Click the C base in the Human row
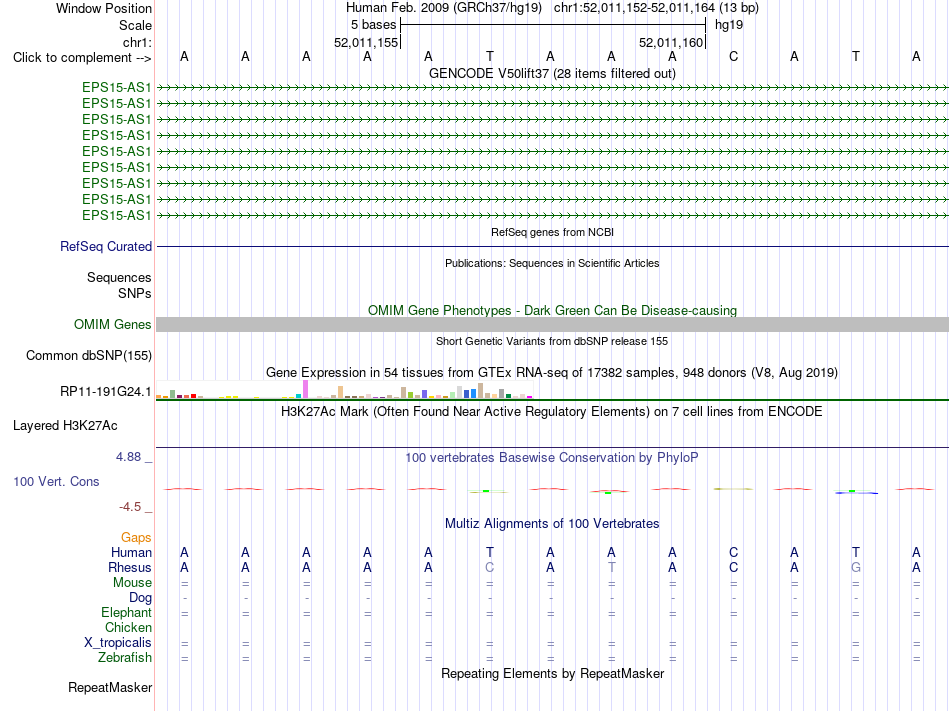Viewport: 950px width, 711px height. (x=733, y=552)
